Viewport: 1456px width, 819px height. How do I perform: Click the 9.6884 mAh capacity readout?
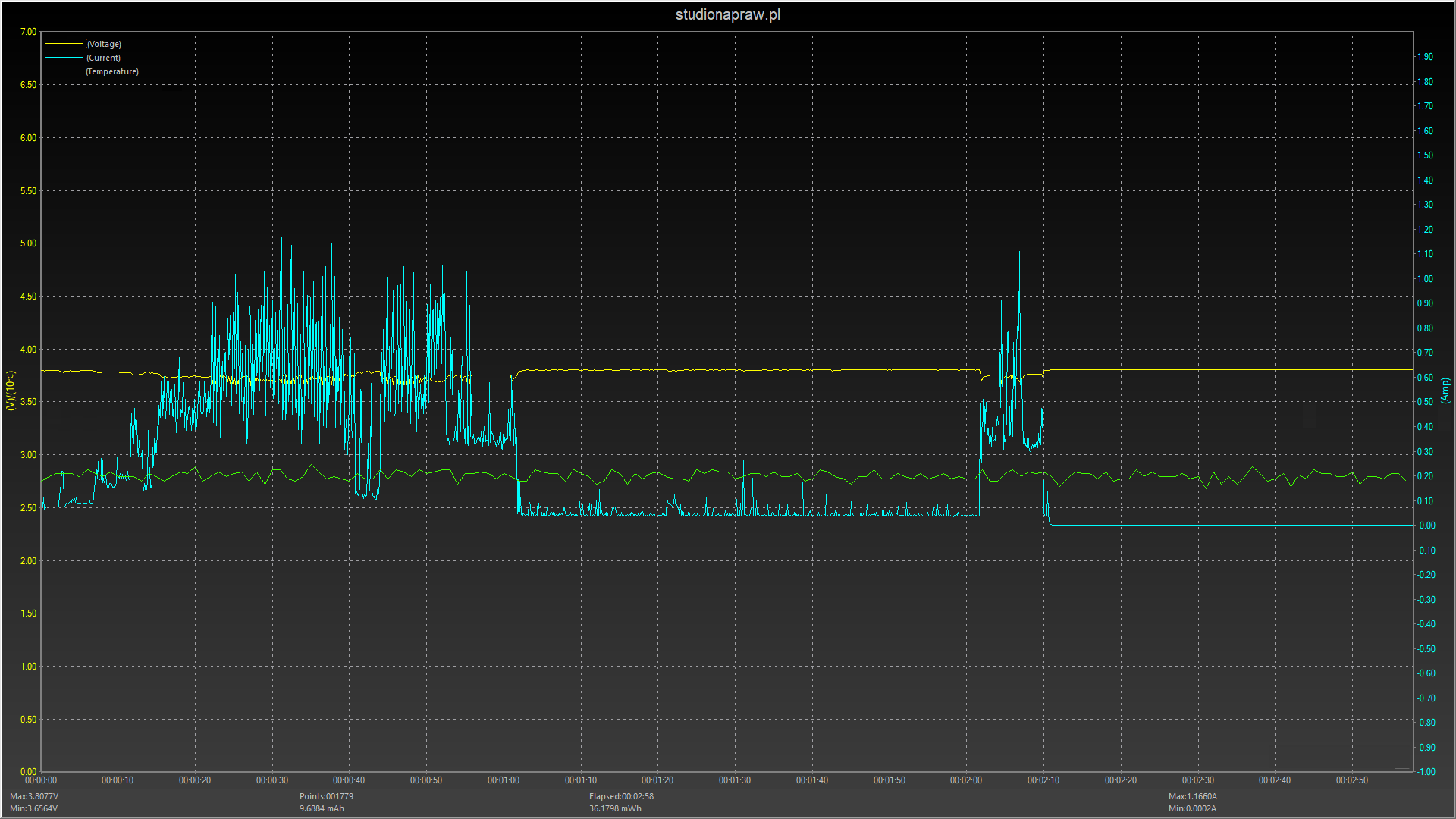tap(322, 808)
